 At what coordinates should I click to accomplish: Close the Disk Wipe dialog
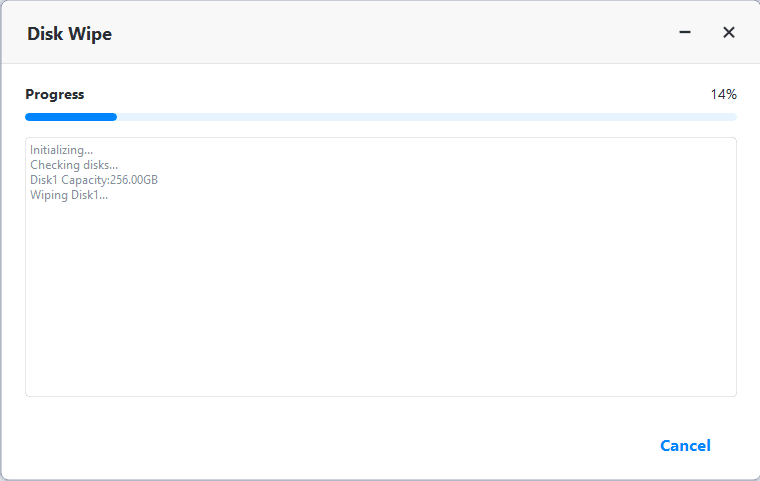point(729,33)
